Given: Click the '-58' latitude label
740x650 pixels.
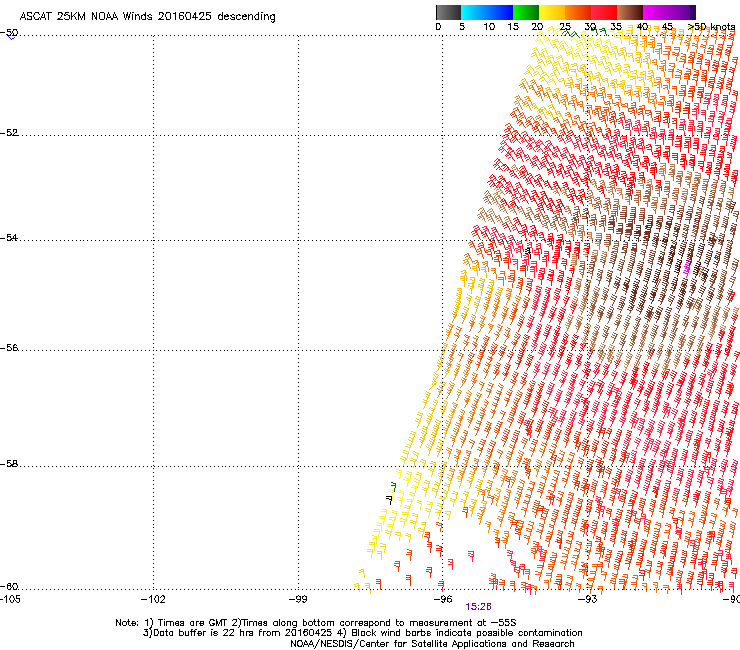Looking at the screenshot, I should 9,464.
